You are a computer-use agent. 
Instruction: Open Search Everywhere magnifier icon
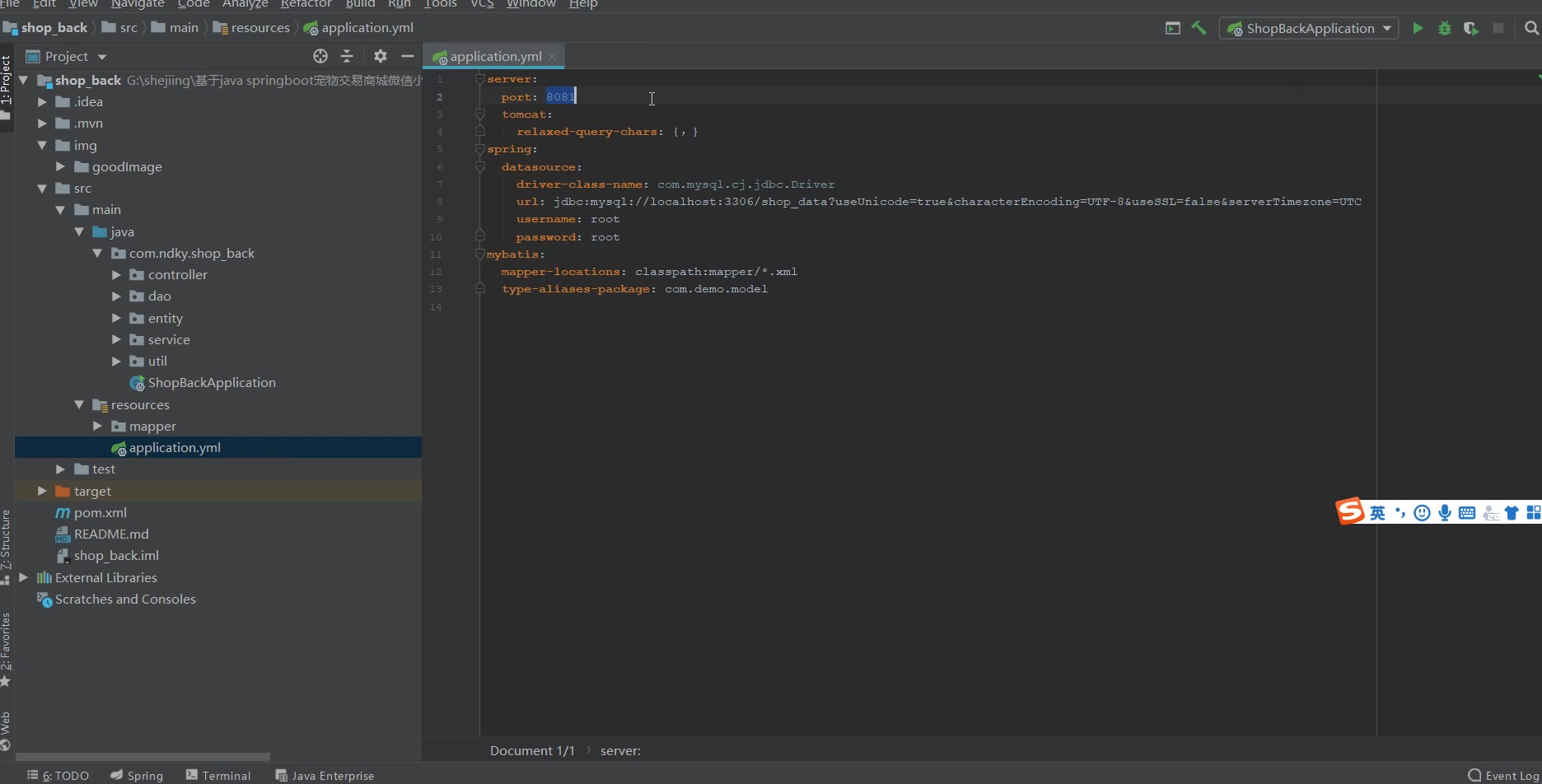[x=1531, y=28]
